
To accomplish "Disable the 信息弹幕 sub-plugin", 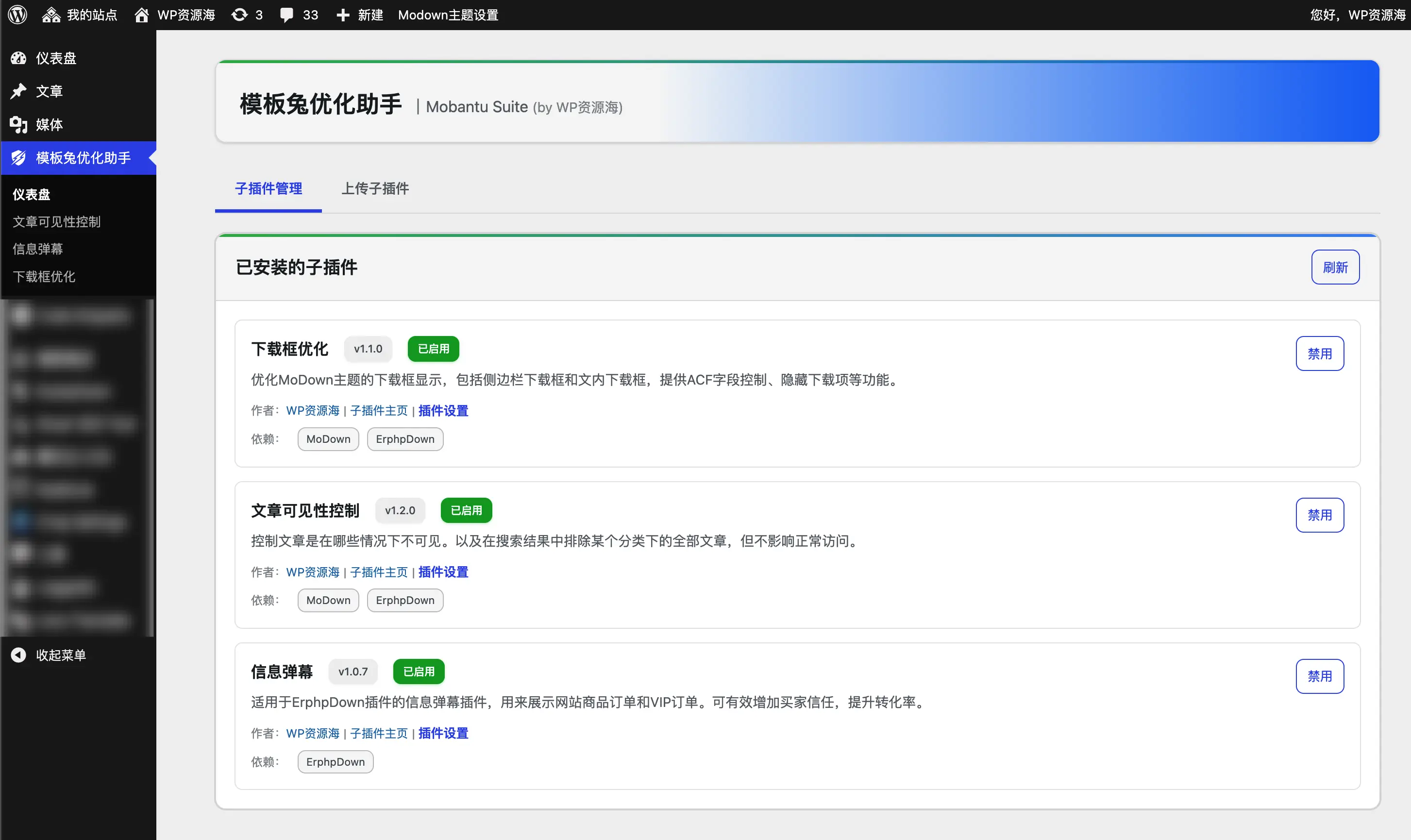I will 1320,676.
